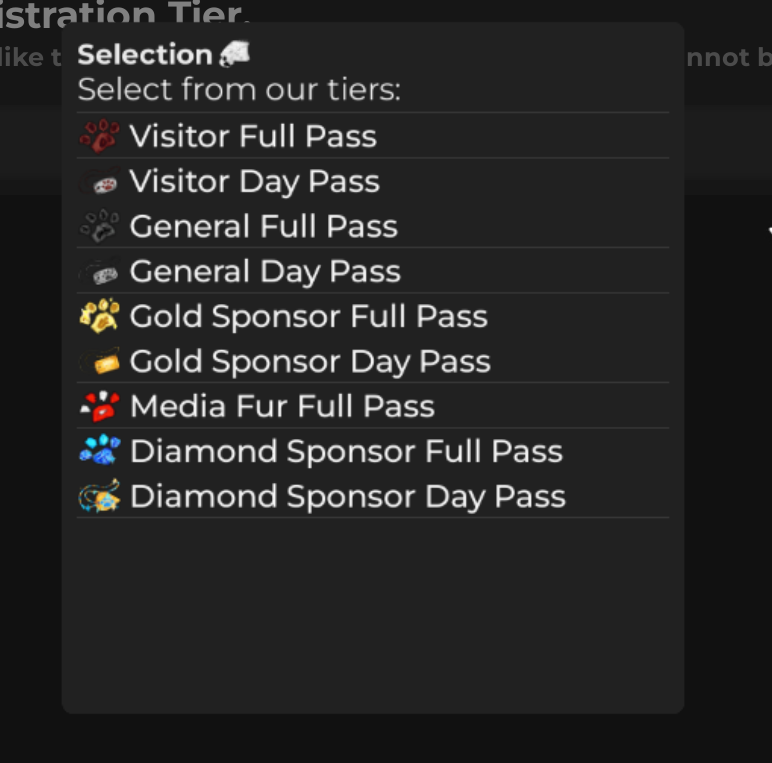This screenshot has height=763, width=772.
Task: Select General Day Pass tier
Action: pyautogui.click(x=265, y=272)
